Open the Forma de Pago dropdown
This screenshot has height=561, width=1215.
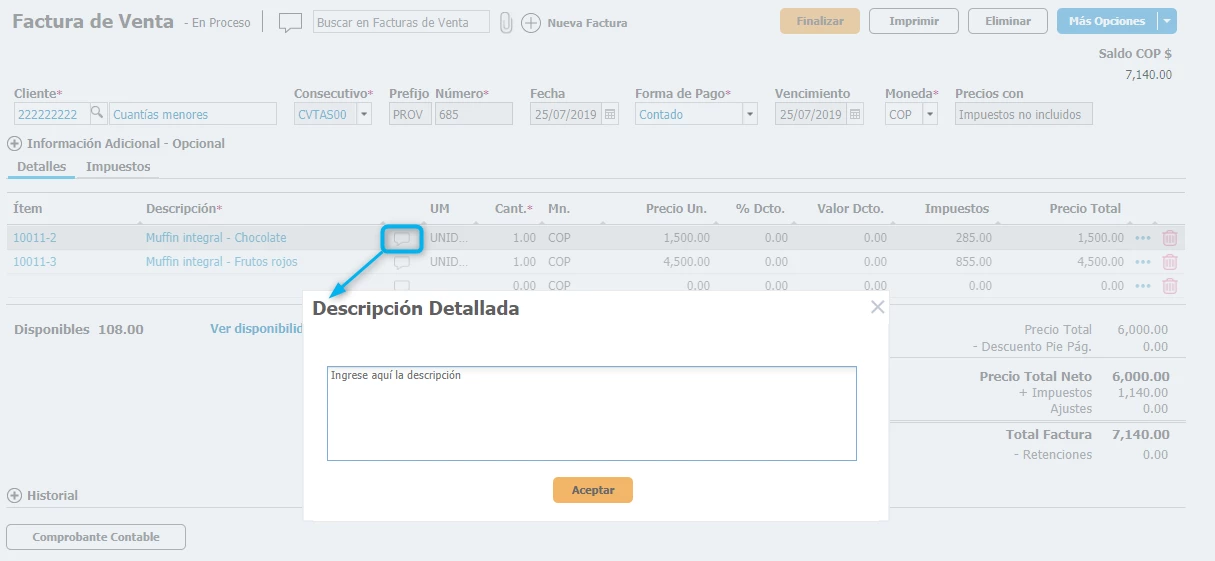pyautogui.click(x=750, y=115)
